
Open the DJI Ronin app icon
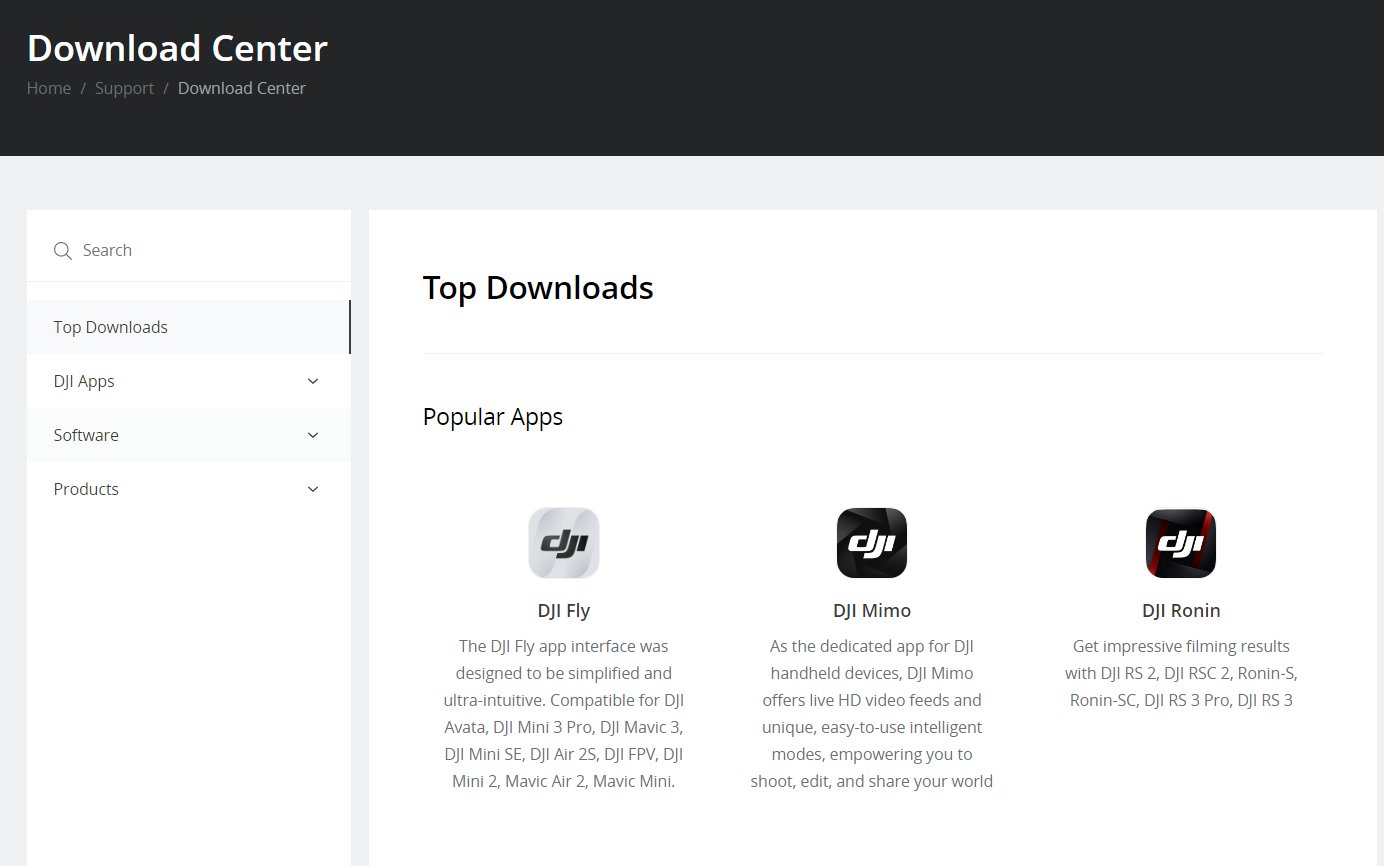point(1181,543)
